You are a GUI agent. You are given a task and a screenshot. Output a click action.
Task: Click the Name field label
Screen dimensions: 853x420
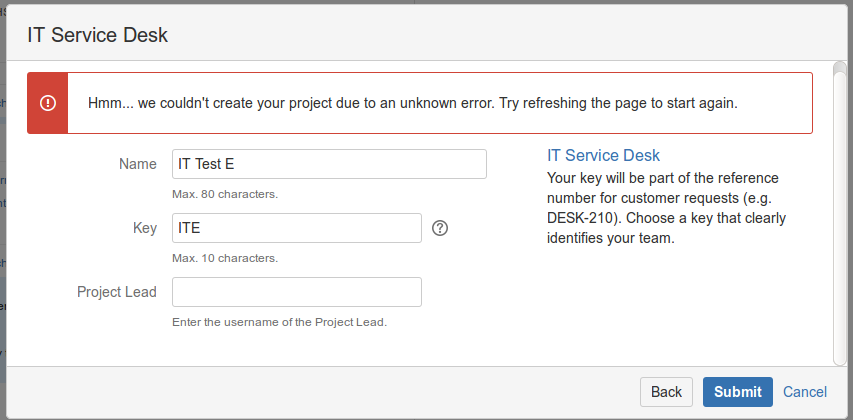138,164
